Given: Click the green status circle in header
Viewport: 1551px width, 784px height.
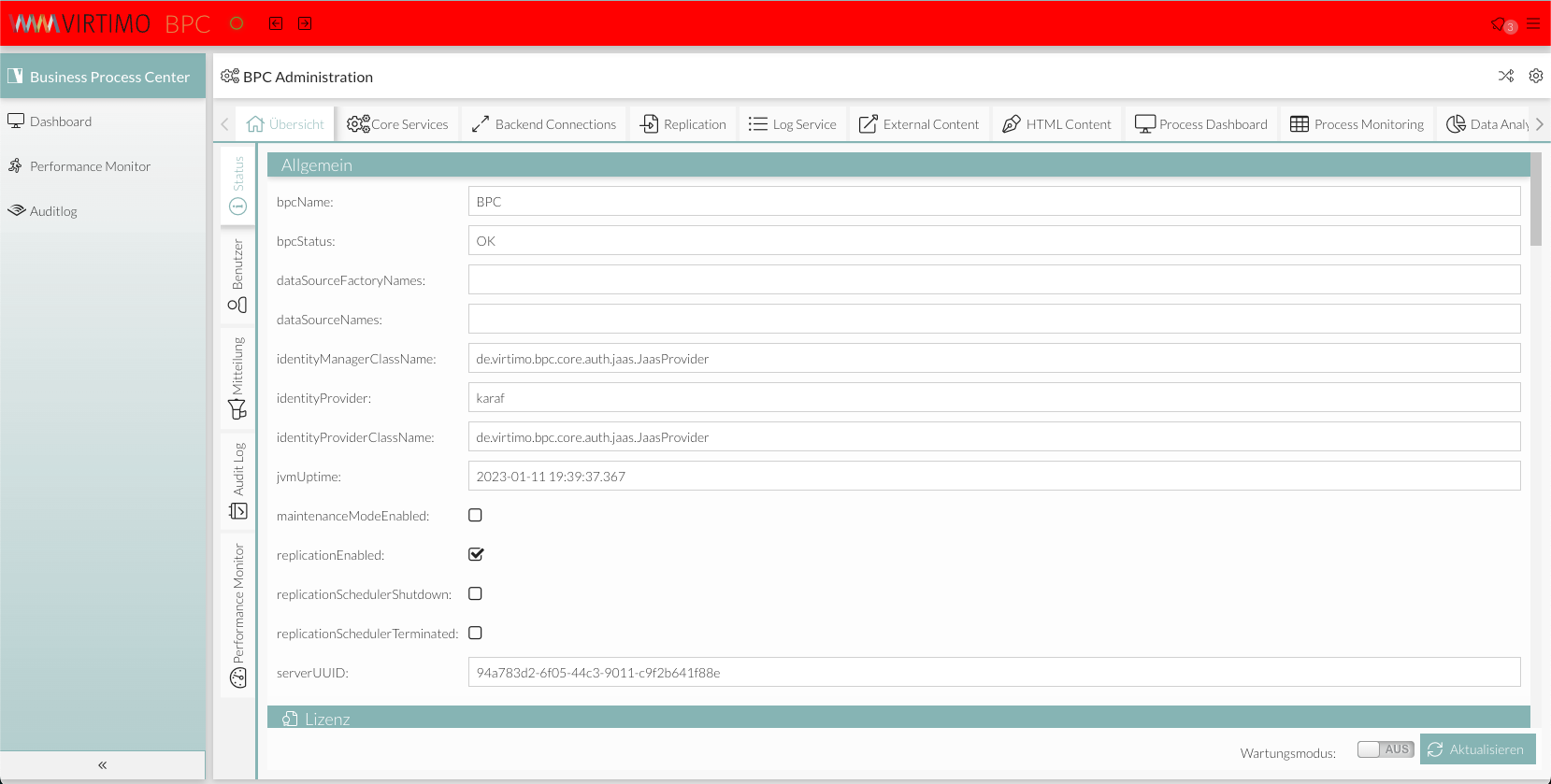Looking at the screenshot, I should (237, 23).
